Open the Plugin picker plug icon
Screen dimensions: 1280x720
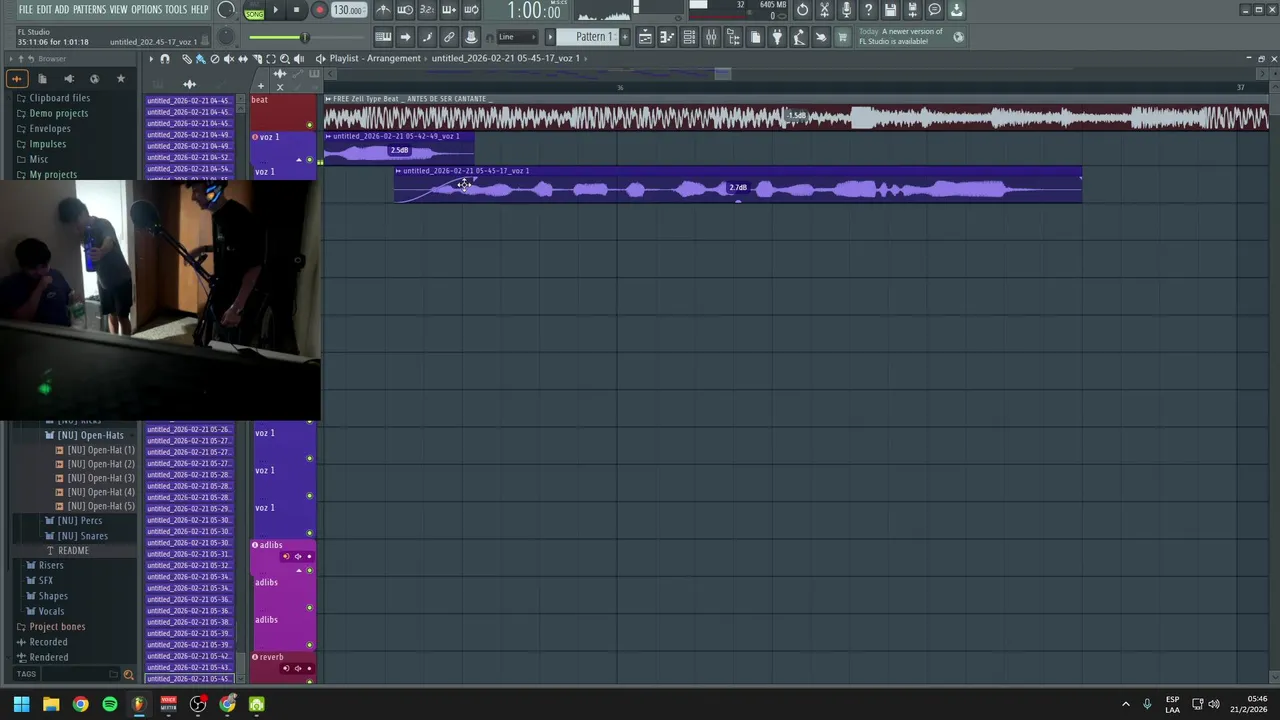777,37
